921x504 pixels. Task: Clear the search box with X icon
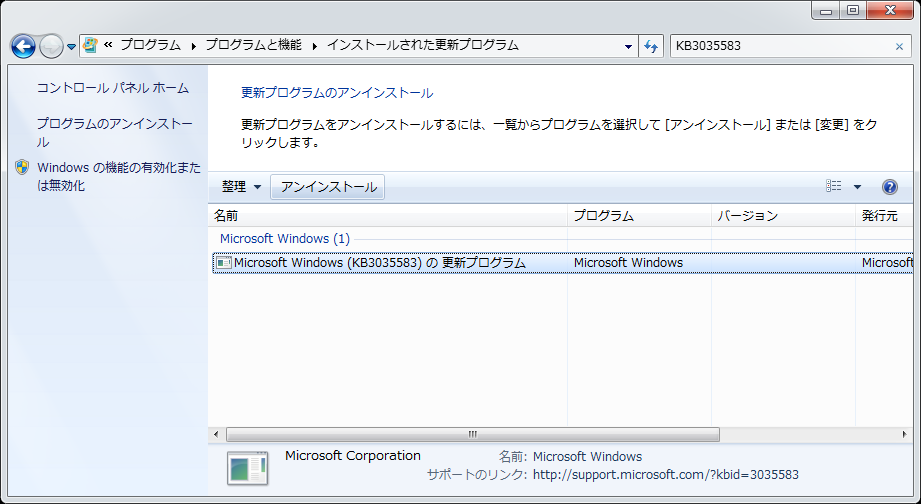pyautogui.click(x=898, y=46)
